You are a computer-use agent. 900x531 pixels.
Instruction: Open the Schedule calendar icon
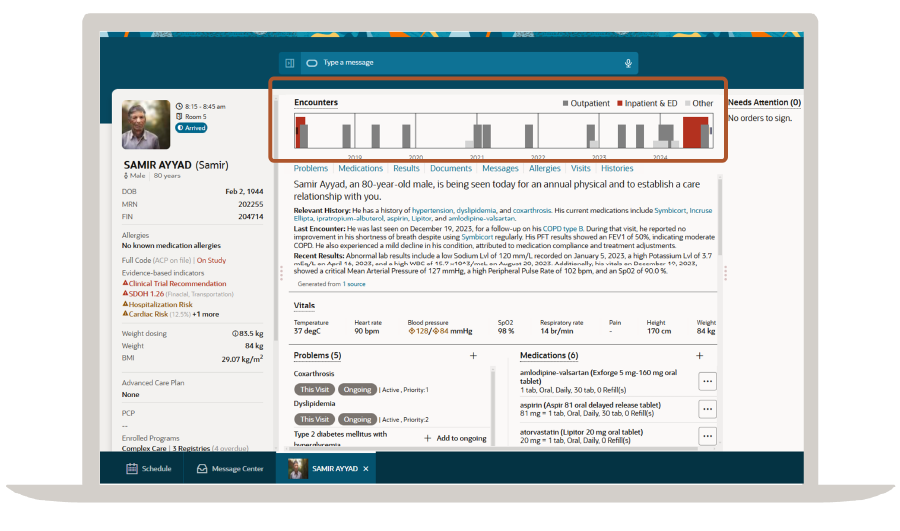coord(132,468)
